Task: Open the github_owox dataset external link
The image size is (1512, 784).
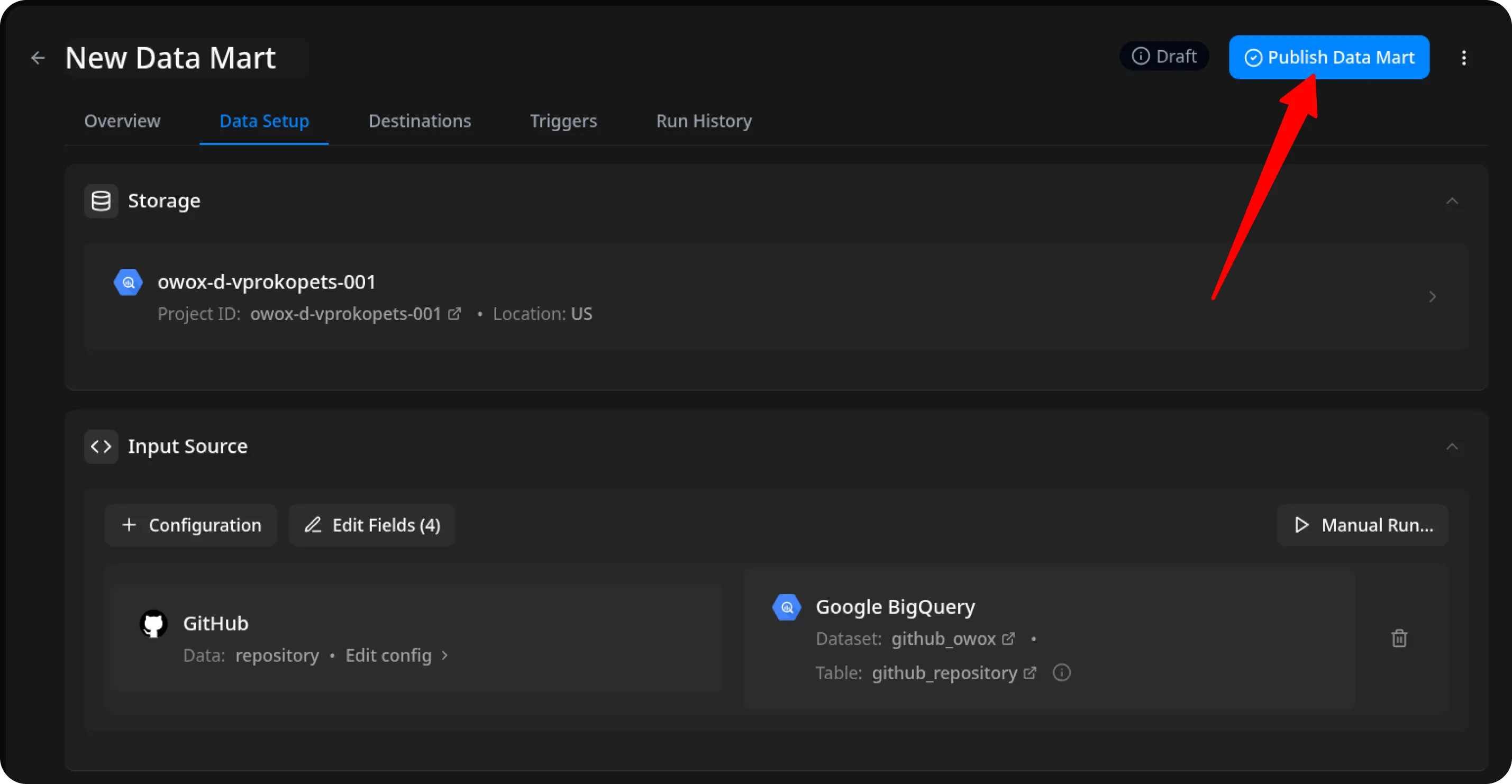Action: coord(1008,639)
